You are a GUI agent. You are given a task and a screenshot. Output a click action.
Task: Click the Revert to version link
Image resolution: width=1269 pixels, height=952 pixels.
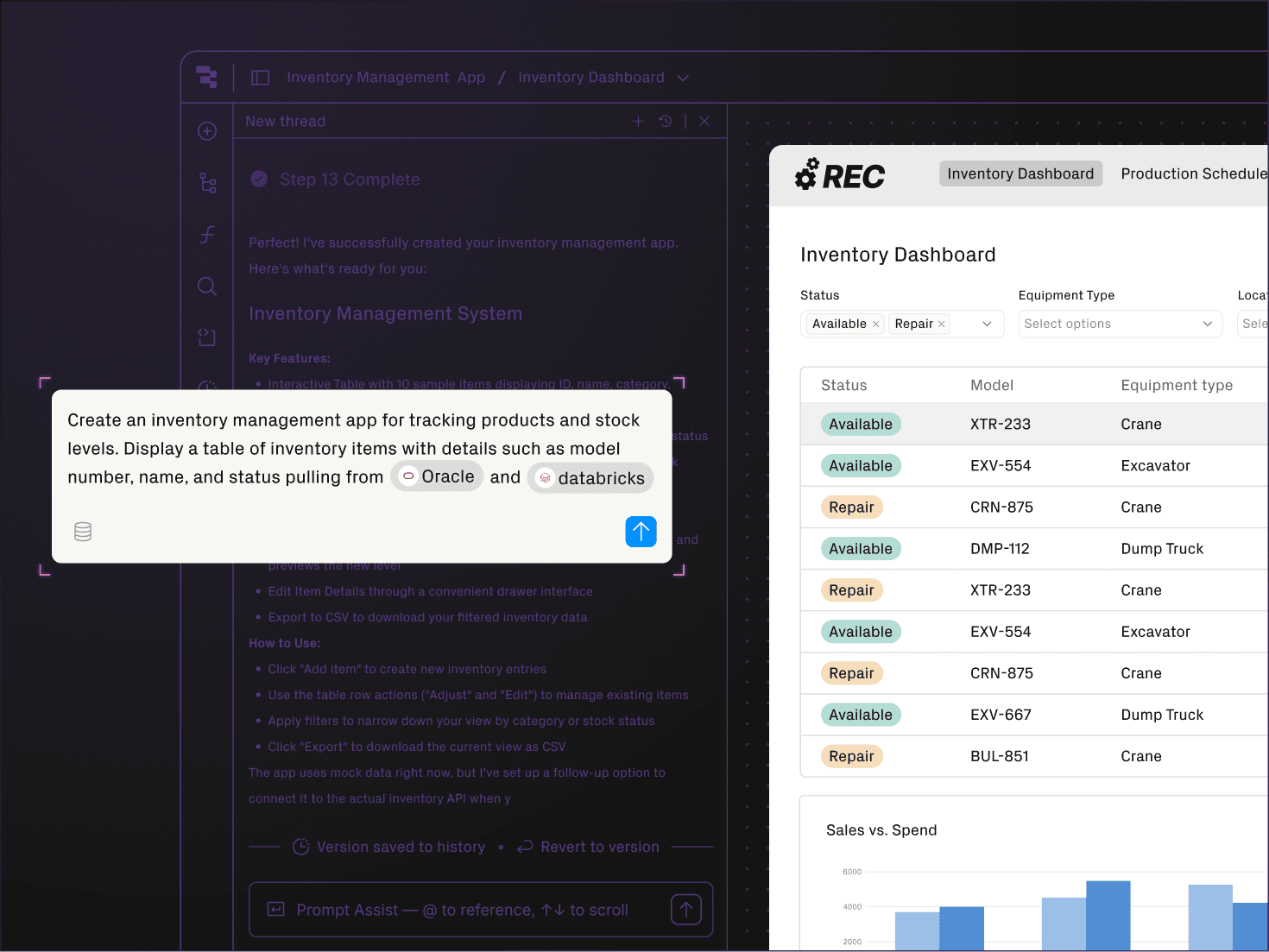pyautogui.click(x=599, y=847)
